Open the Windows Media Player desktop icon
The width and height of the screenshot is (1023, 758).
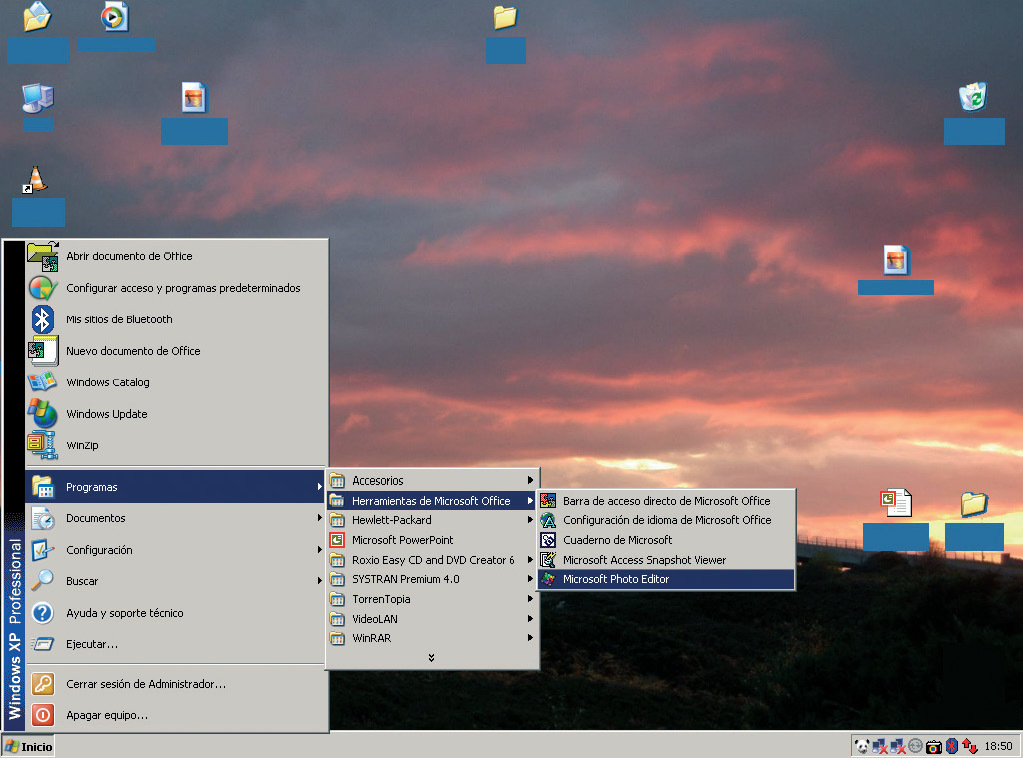coord(115,17)
